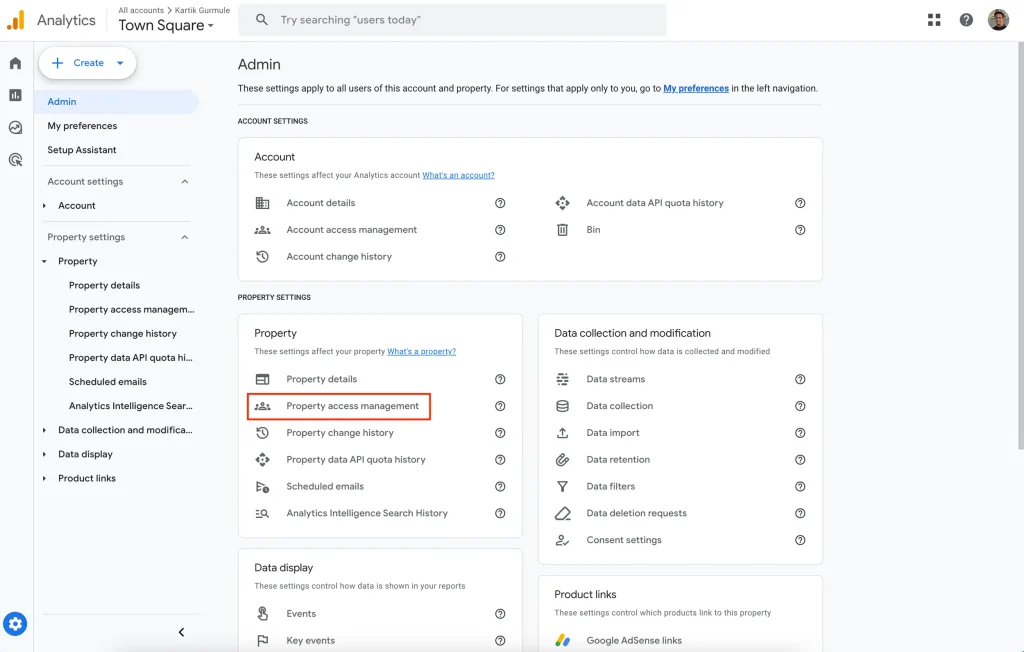Click the Data import upload icon
This screenshot has height=652, width=1024.
[562, 433]
